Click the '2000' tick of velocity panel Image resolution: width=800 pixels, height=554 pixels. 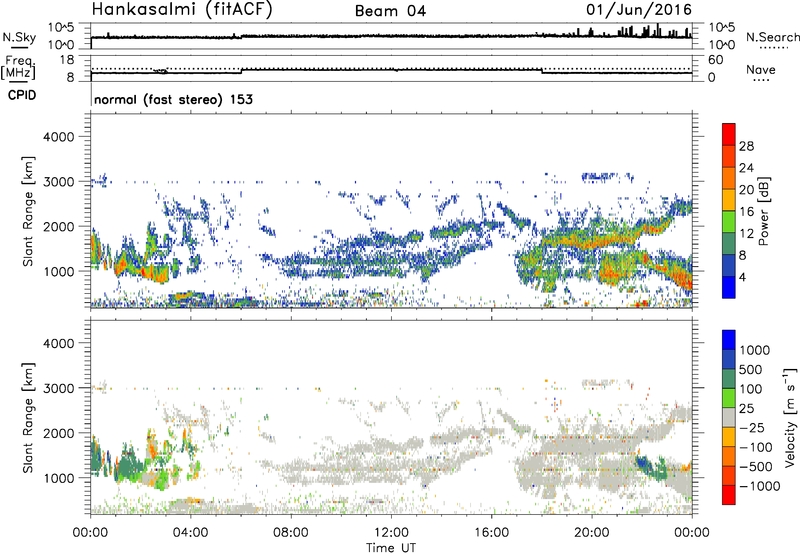(58, 433)
